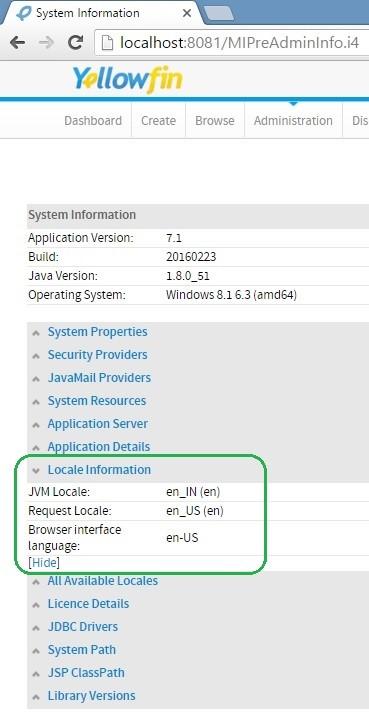Open Library Versions link
Viewport: 369px width, 720px height.
coord(91,695)
